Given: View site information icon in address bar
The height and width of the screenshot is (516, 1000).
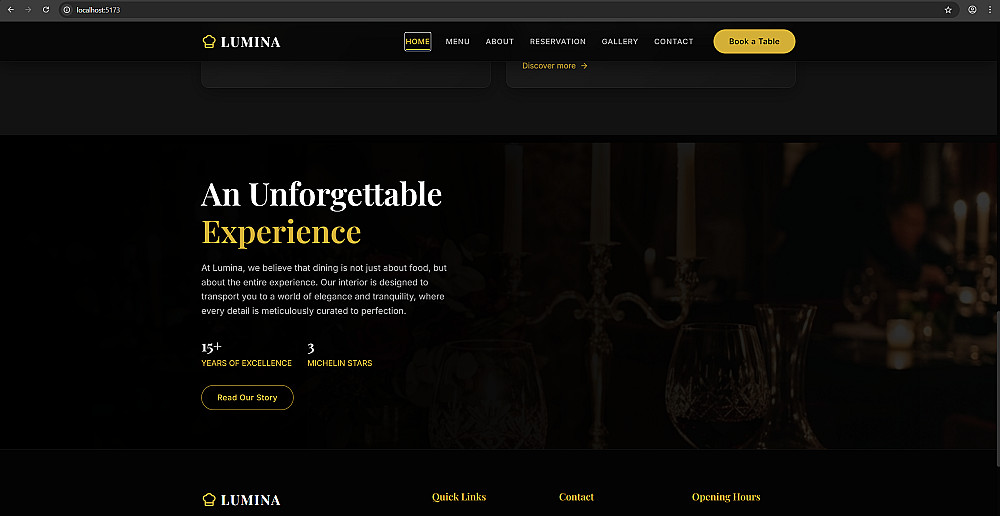Looking at the screenshot, I should coord(66,10).
